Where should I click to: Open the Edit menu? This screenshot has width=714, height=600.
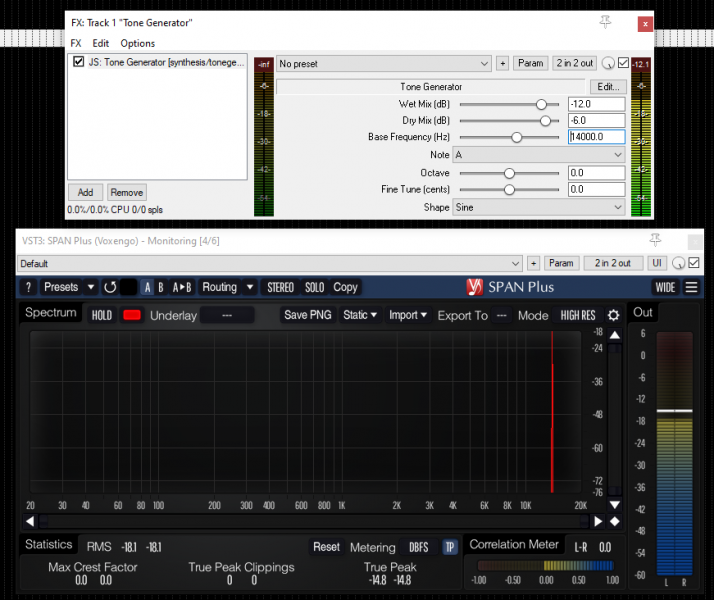[x=101, y=43]
